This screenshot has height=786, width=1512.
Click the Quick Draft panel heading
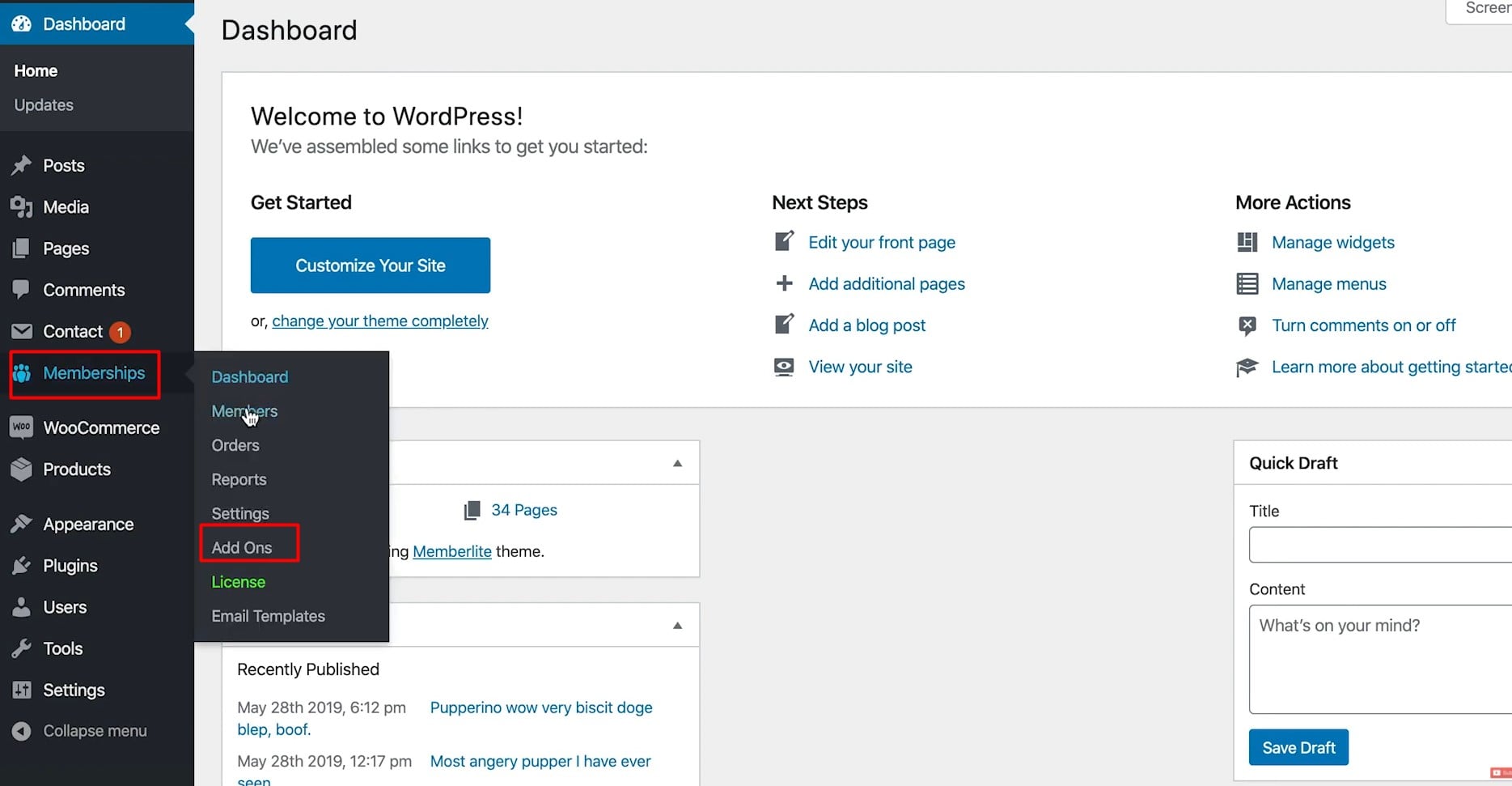click(x=1294, y=463)
